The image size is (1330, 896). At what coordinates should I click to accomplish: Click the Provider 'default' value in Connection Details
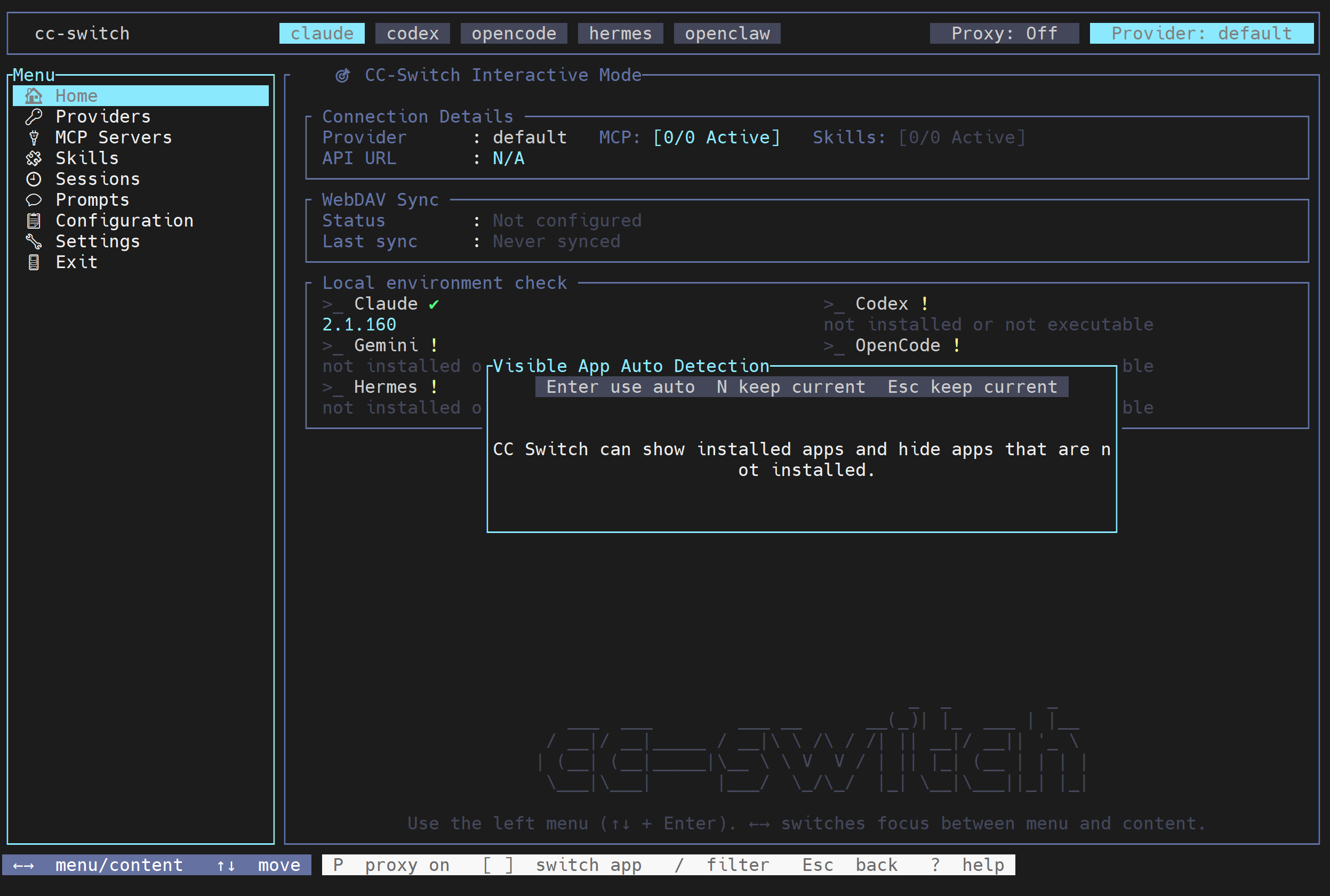pyautogui.click(x=530, y=138)
